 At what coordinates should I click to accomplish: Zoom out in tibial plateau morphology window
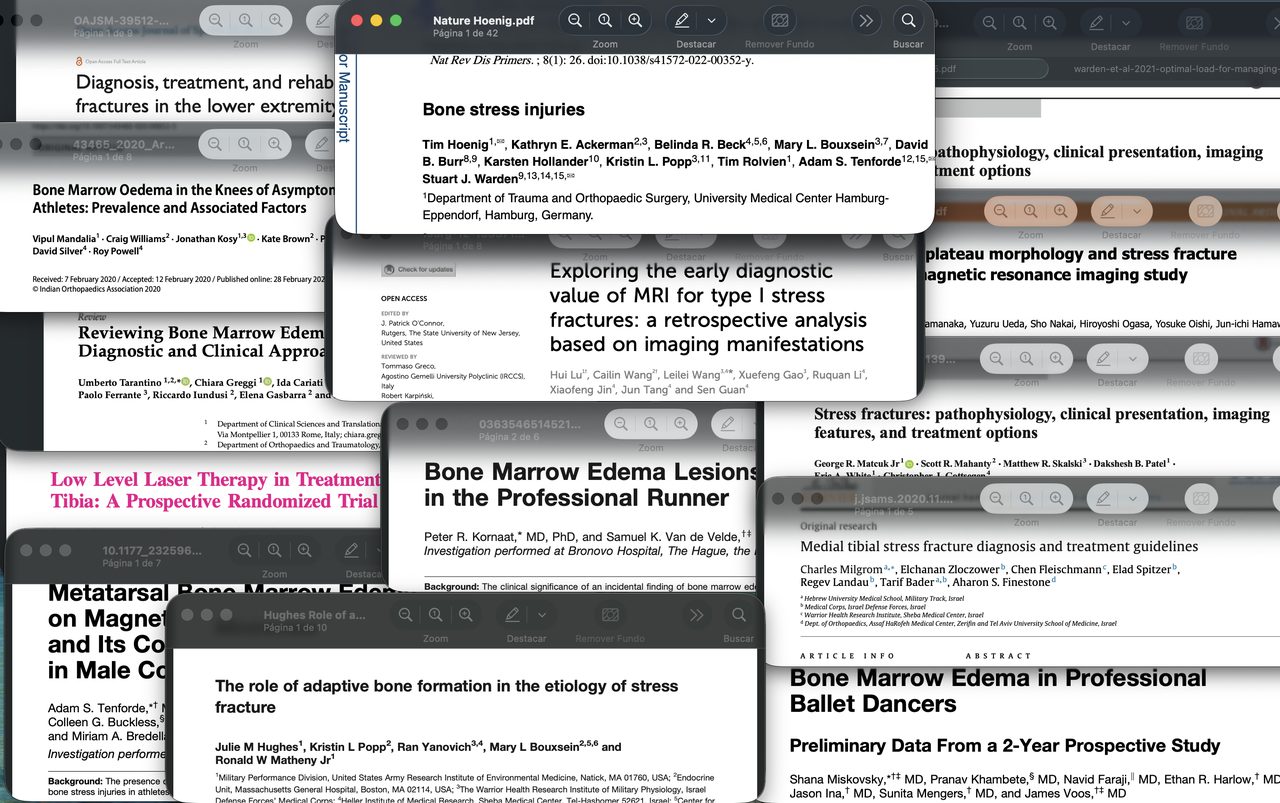(1000, 211)
